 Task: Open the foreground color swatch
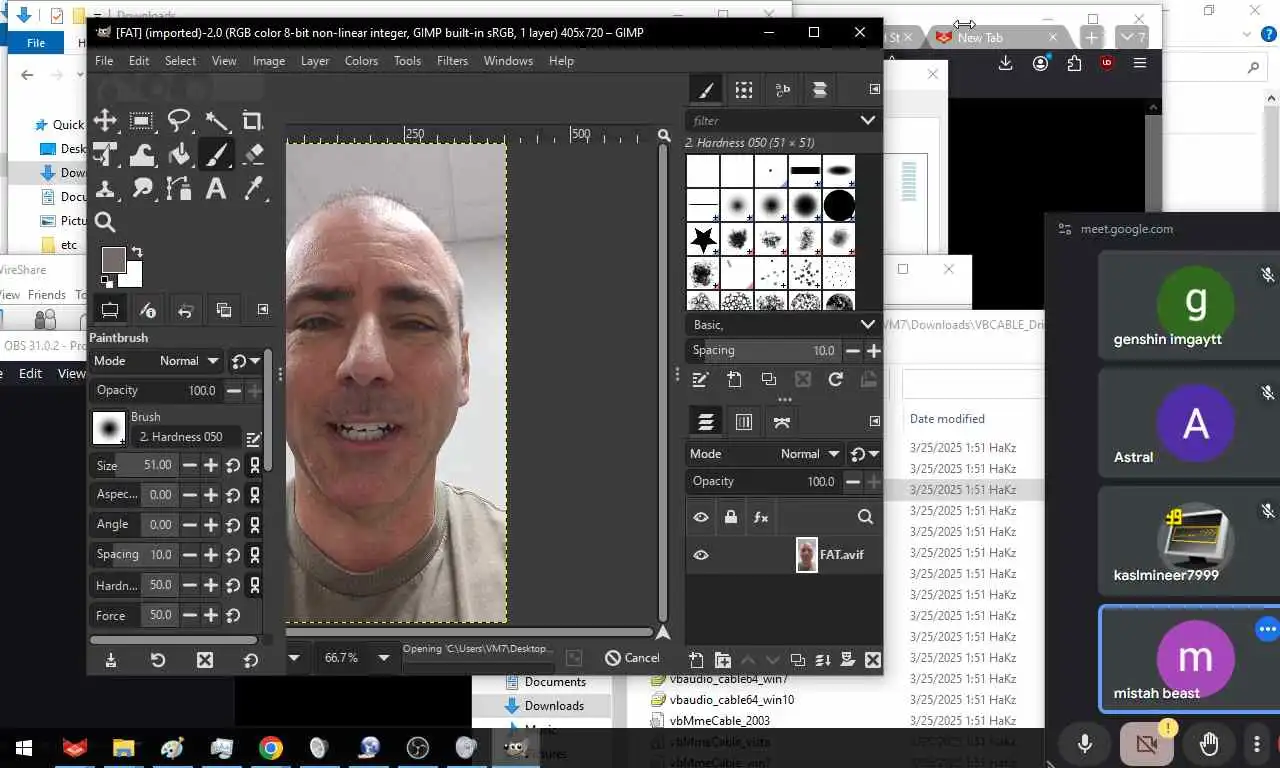113,259
